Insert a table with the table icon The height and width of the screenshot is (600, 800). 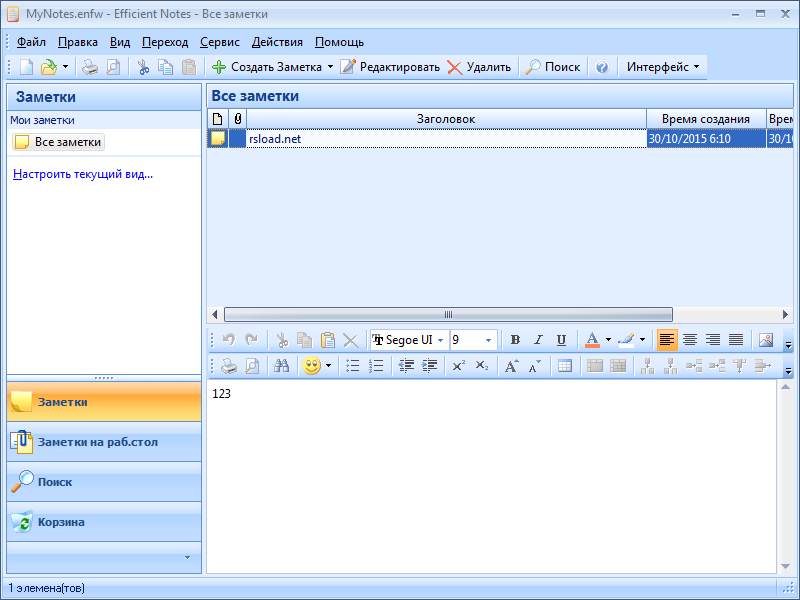click(x=565, y=366)
